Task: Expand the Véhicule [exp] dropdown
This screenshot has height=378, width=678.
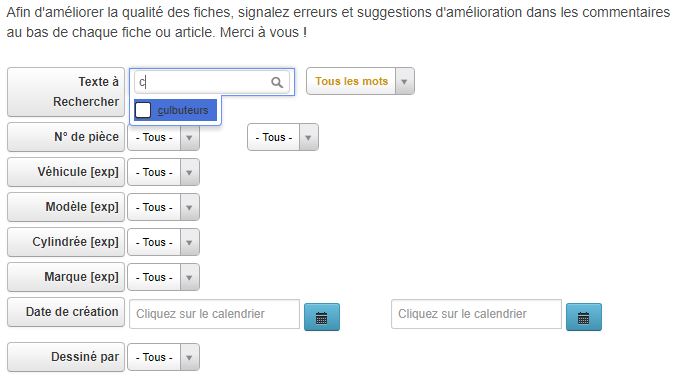Action: [163, 173]
